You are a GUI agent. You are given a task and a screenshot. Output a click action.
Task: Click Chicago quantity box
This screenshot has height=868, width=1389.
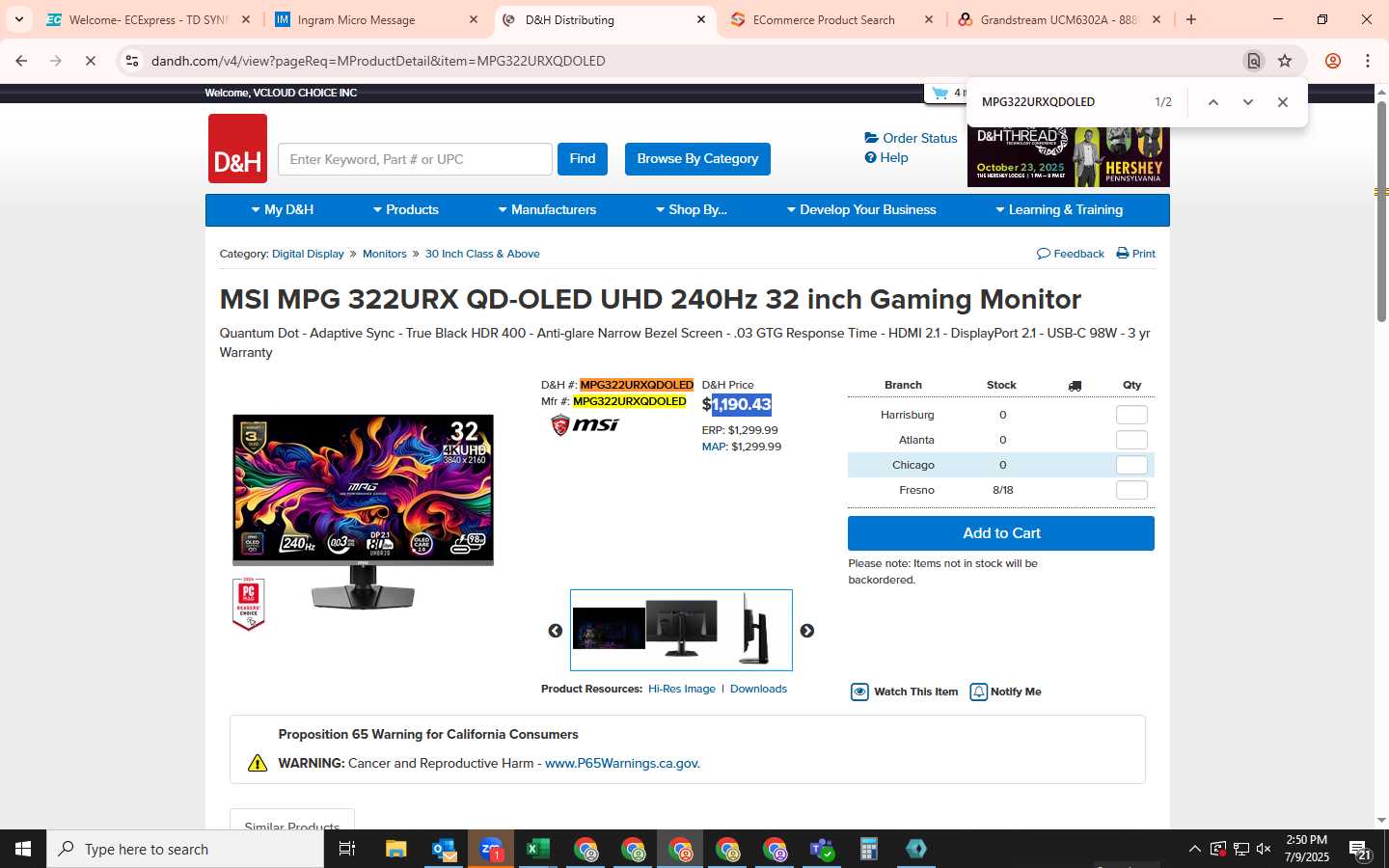[1131, 465]
